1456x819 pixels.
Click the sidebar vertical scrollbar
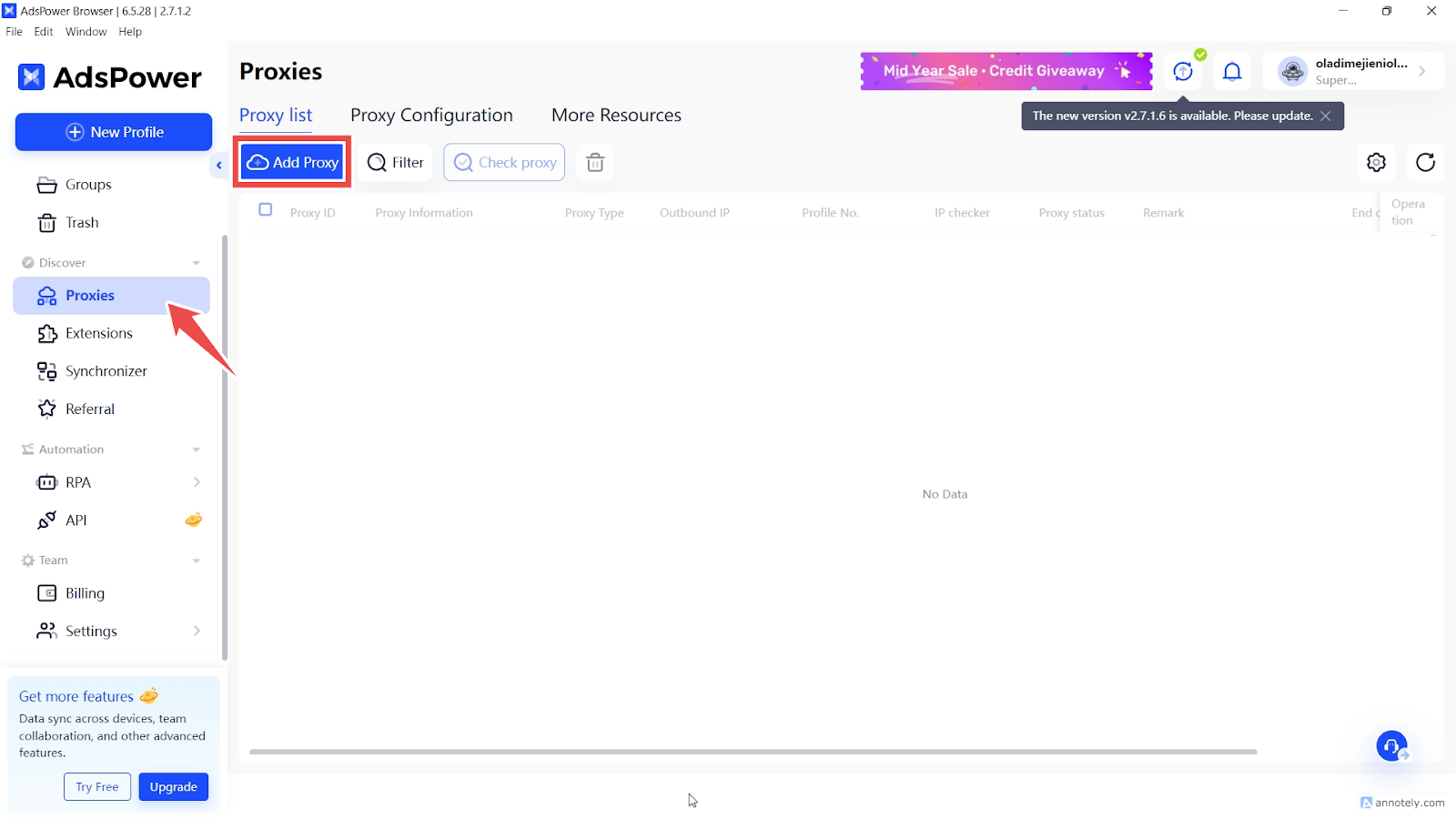[x=225, y=448]
